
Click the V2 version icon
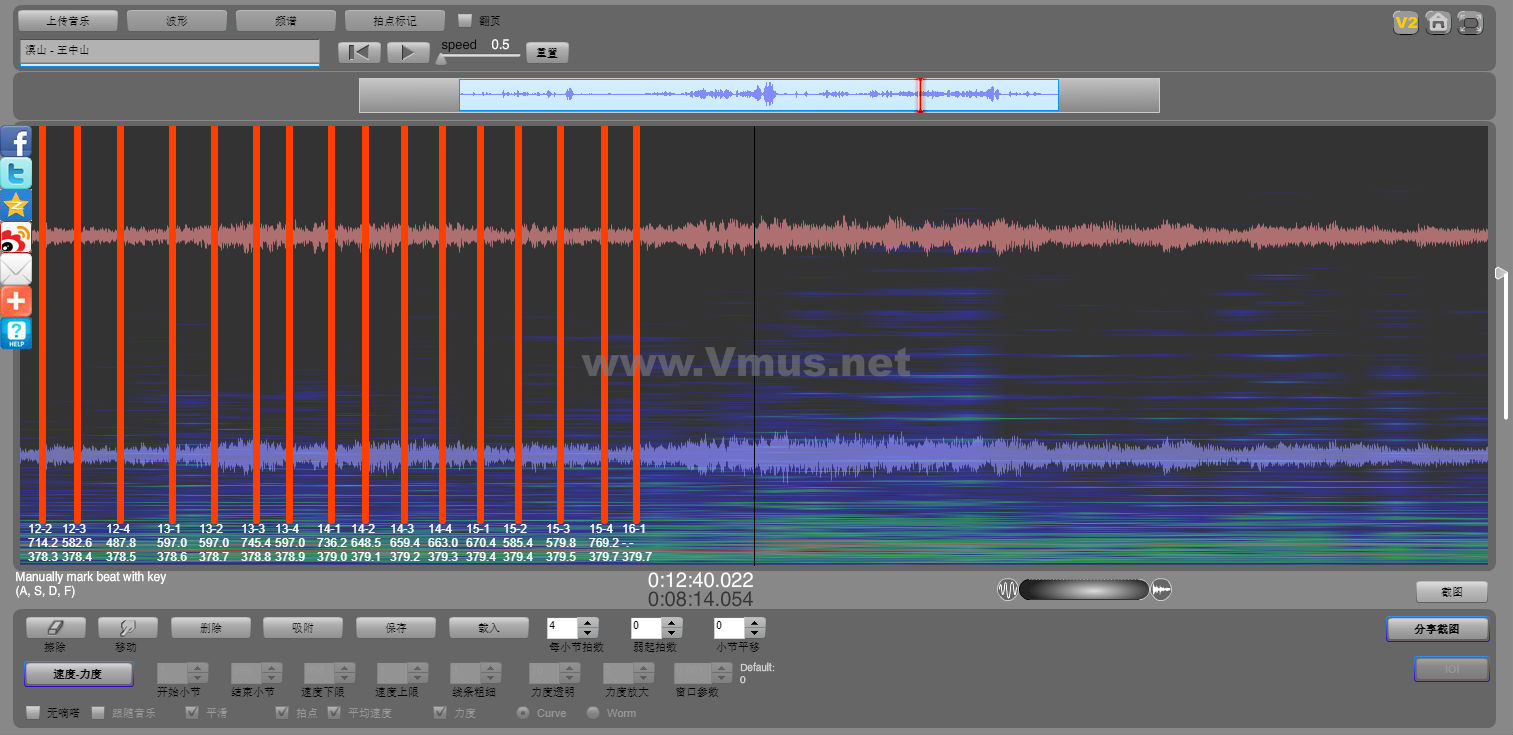1406,23
